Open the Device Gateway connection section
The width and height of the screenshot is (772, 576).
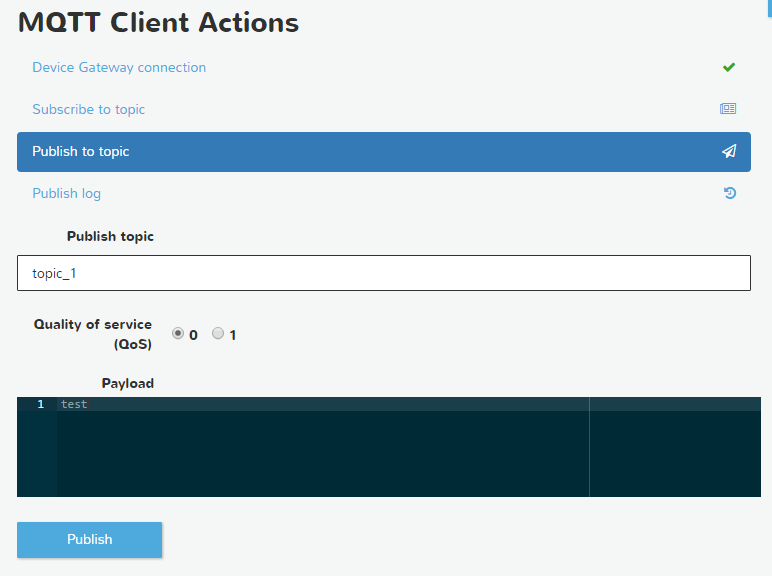[119, 68]
